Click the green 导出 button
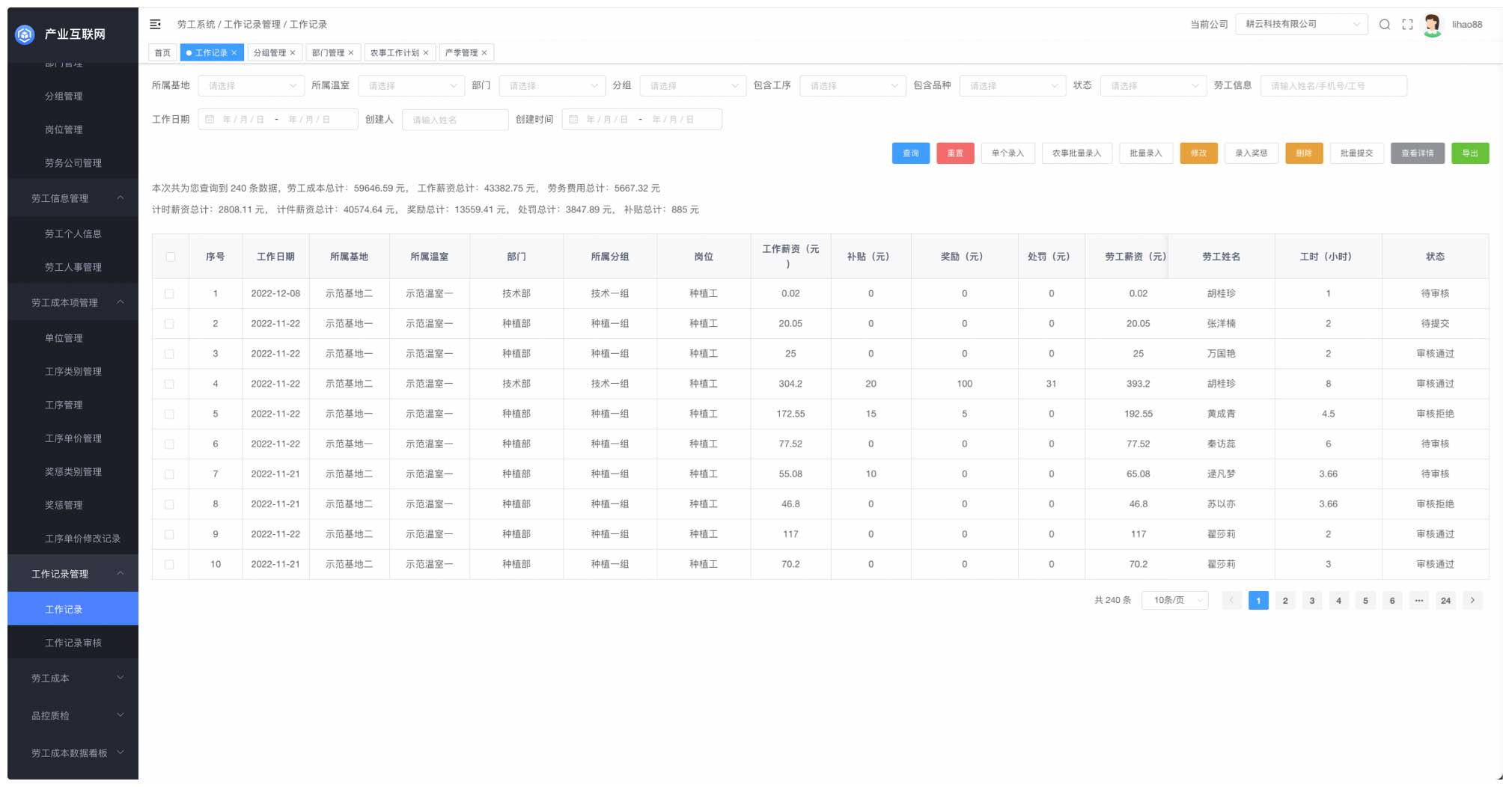This screenshot has height=787, width=1512. (1470, 153)
